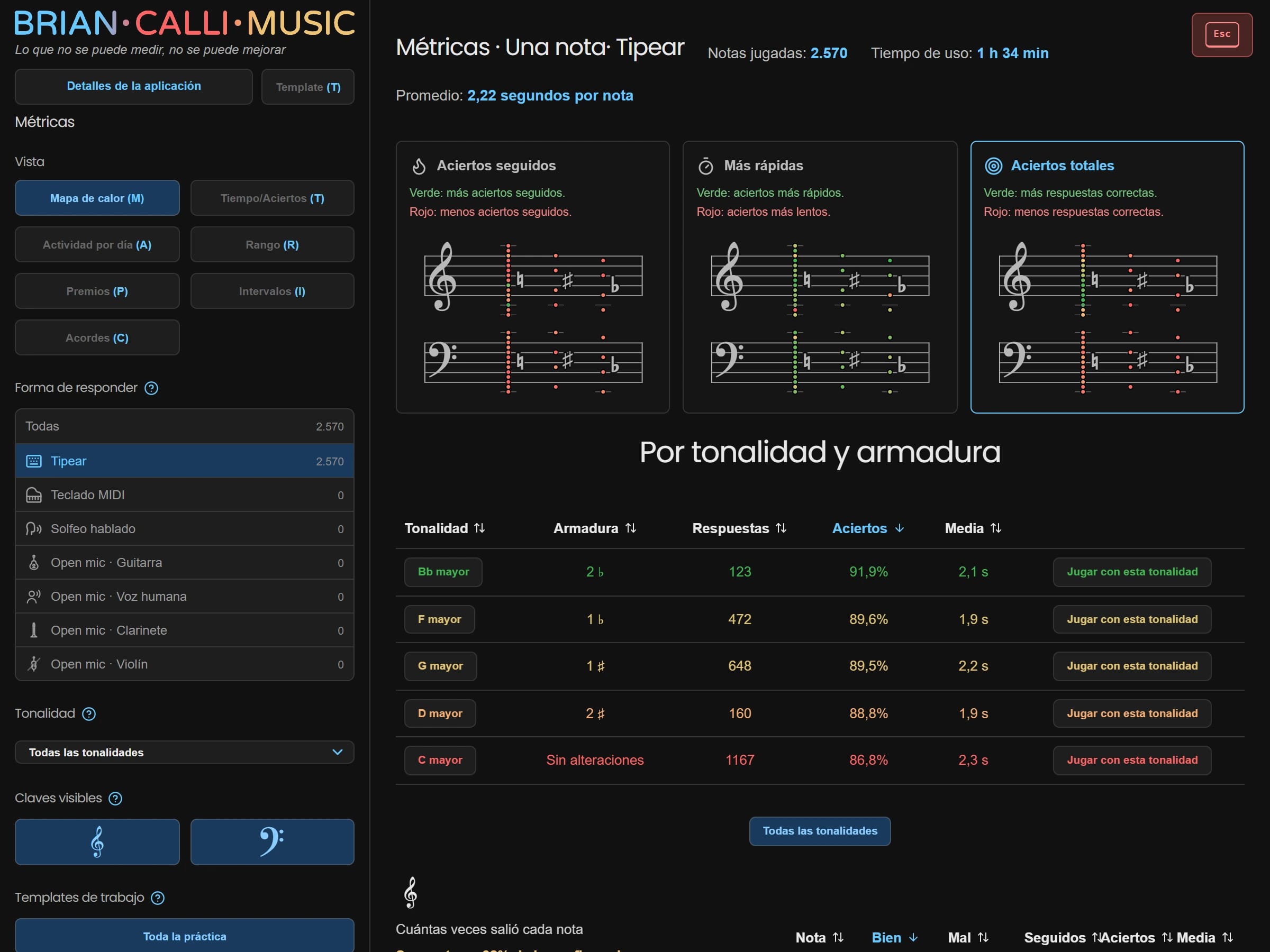Select the Mapa de calor (M) view
1270x952 pixels.
click(97, 198)
